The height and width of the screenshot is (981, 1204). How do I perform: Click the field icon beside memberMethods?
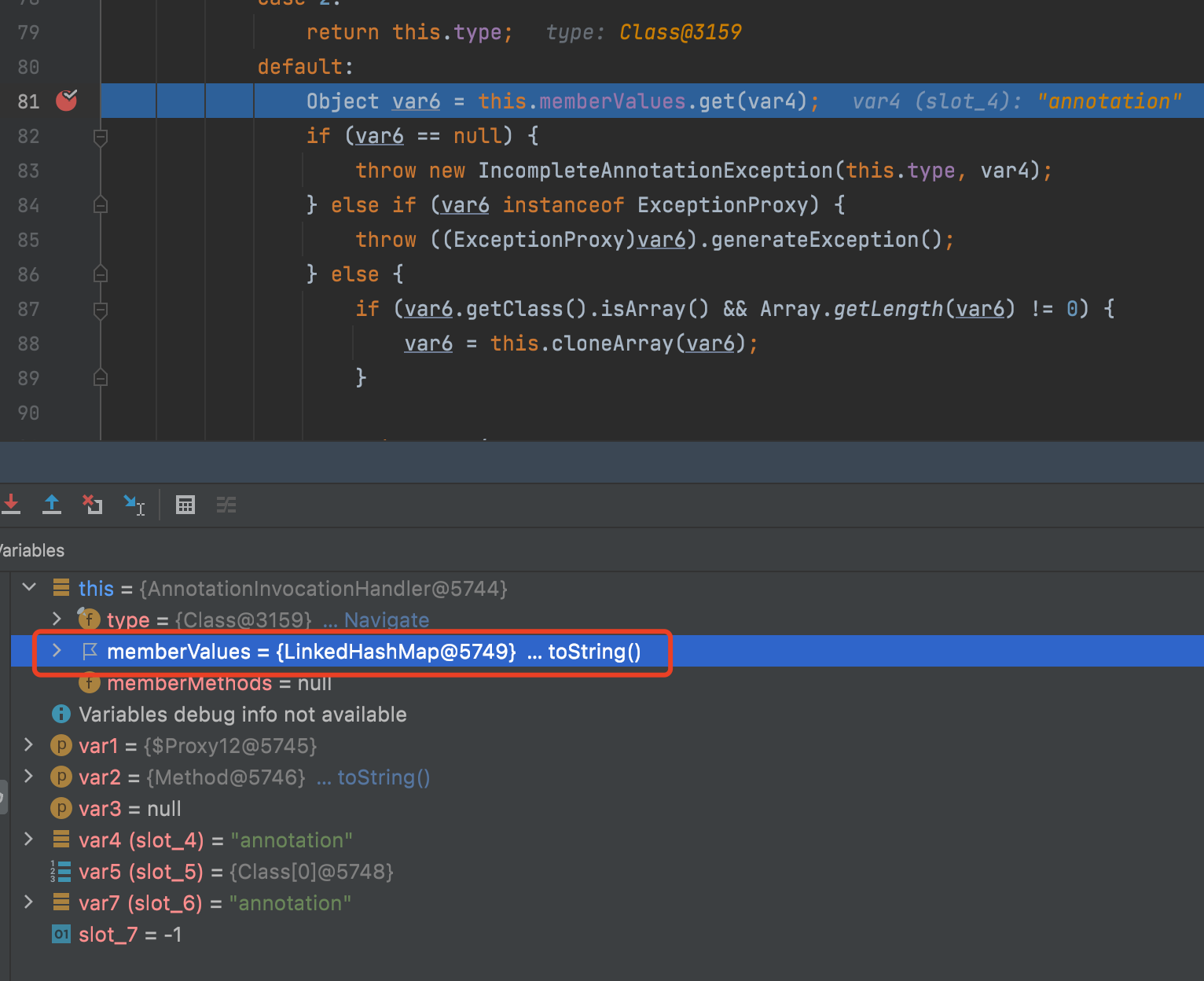point(89,682)
